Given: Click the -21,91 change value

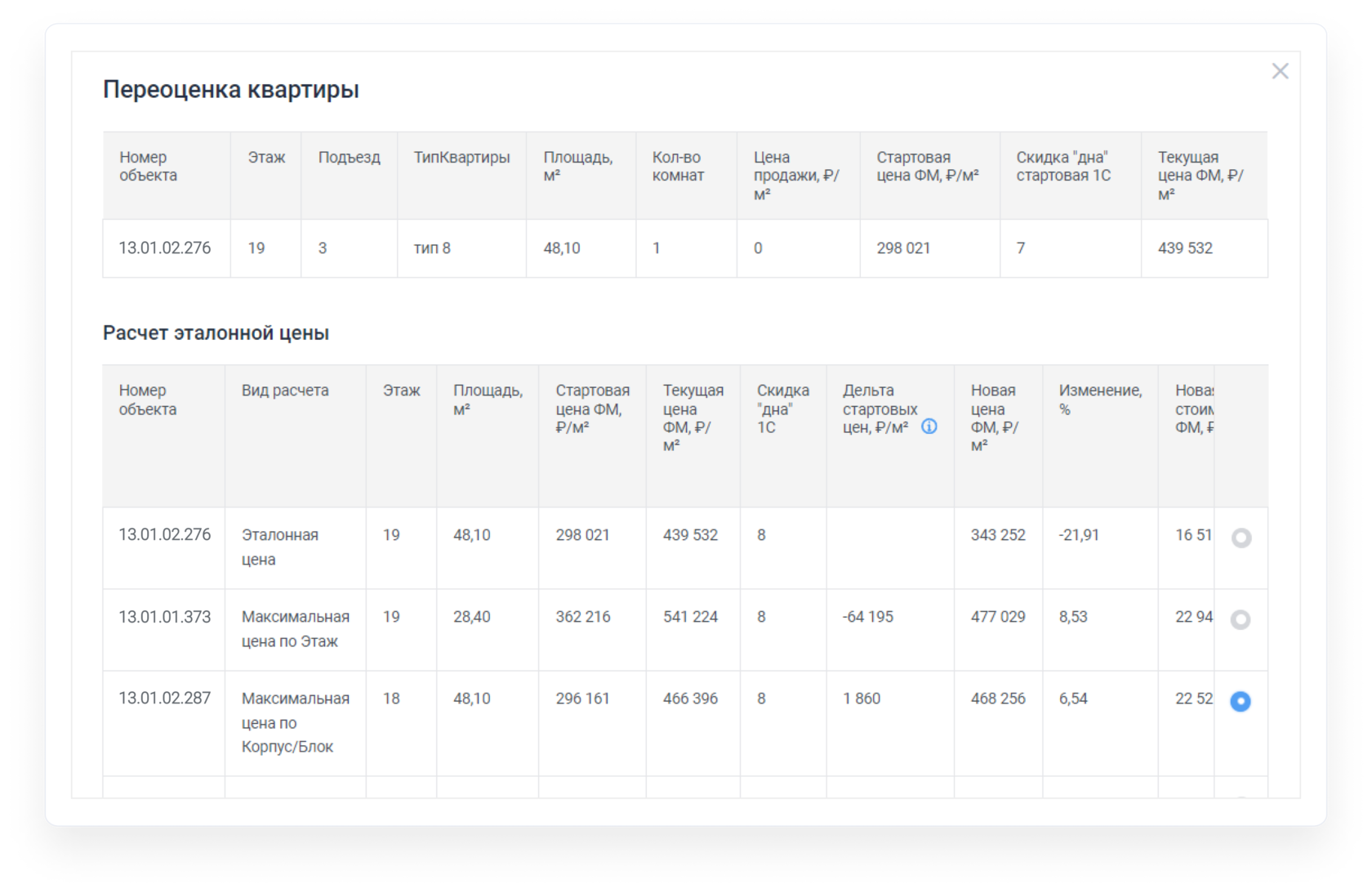Looking at the screenshot, I should click(1079, 535).
